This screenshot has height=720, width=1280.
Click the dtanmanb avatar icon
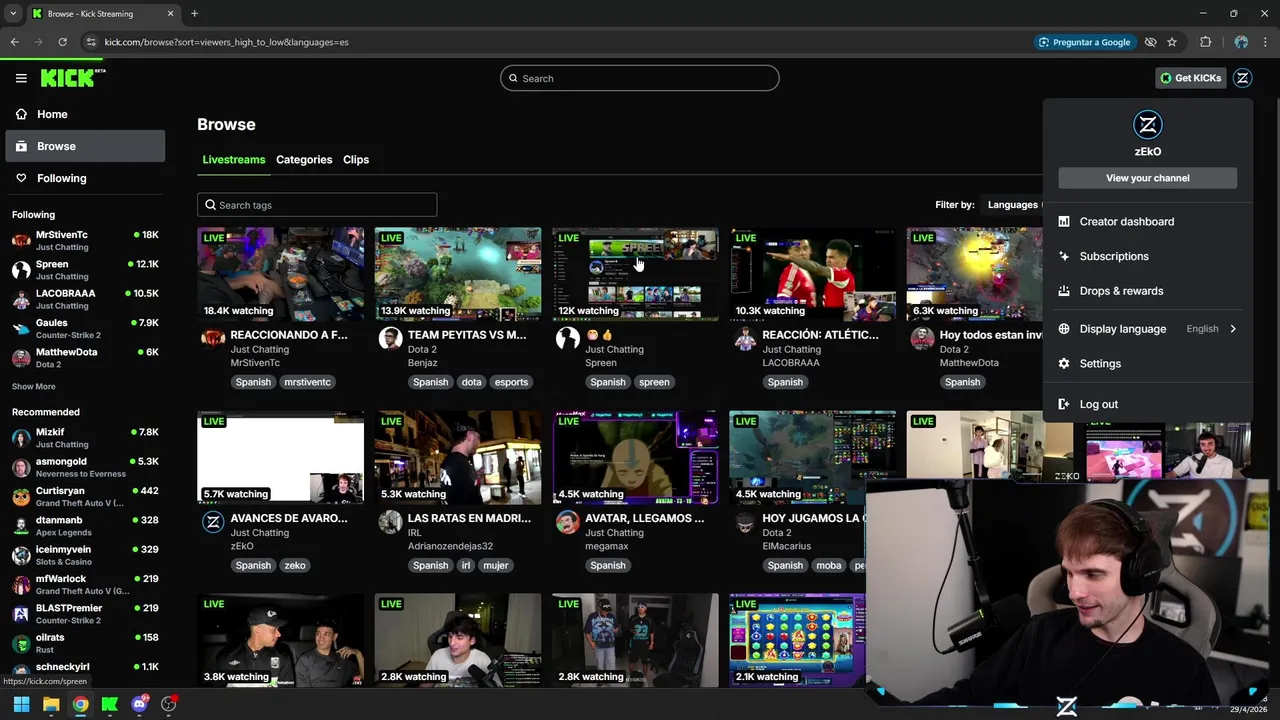coord(21,526)
